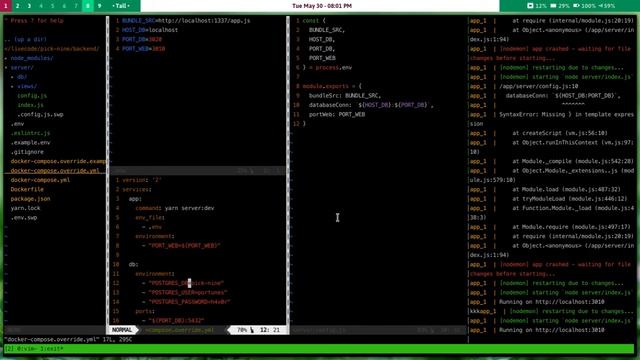Switch to workspace 5
The image size is (640, 360).
click(x=53, y=6)
